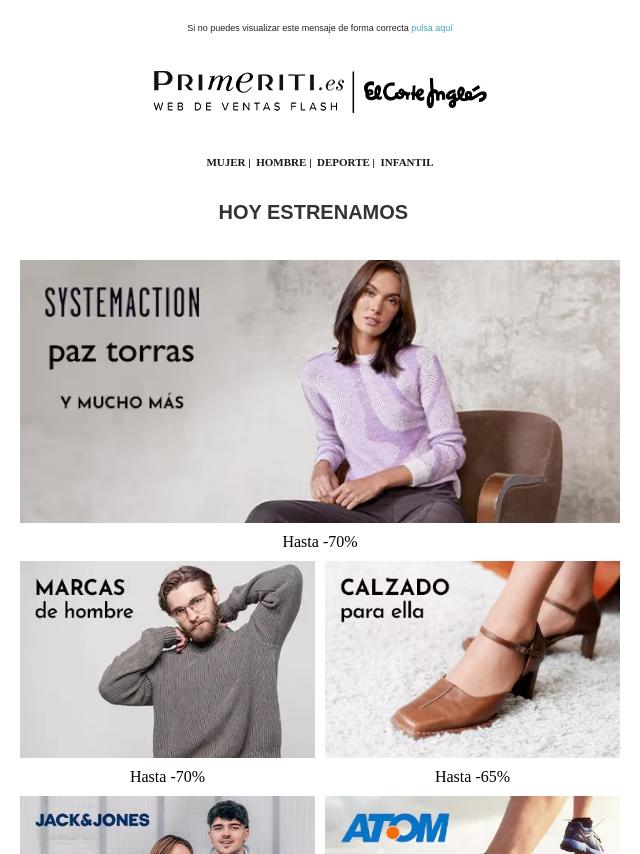640x854 pixels.
Task: Open the MUJER category
Action: [225, 162]
